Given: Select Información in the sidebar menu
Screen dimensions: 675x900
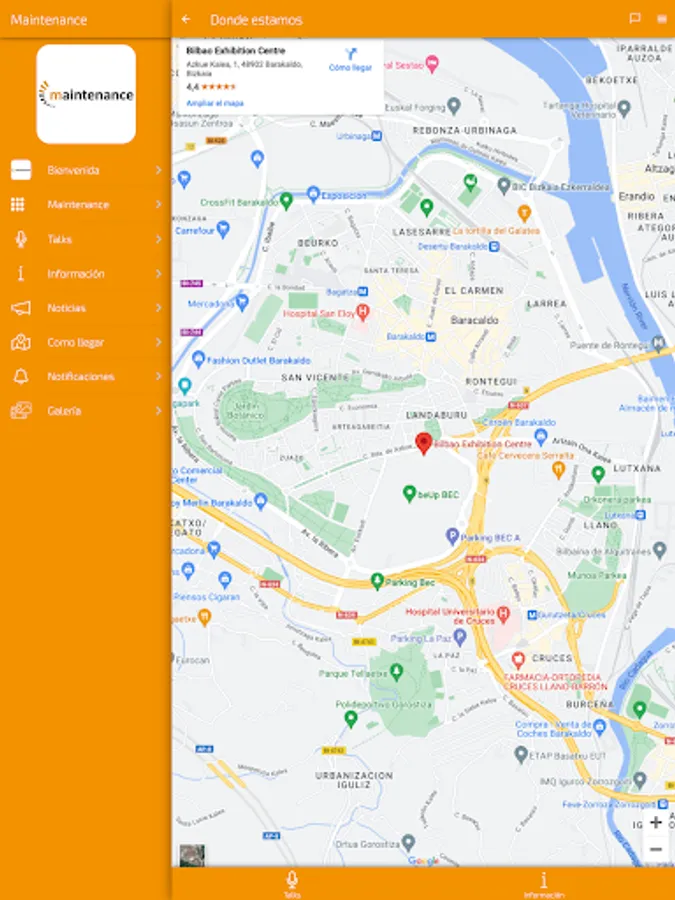Looking at the screenshot, I should pos(86,273).
